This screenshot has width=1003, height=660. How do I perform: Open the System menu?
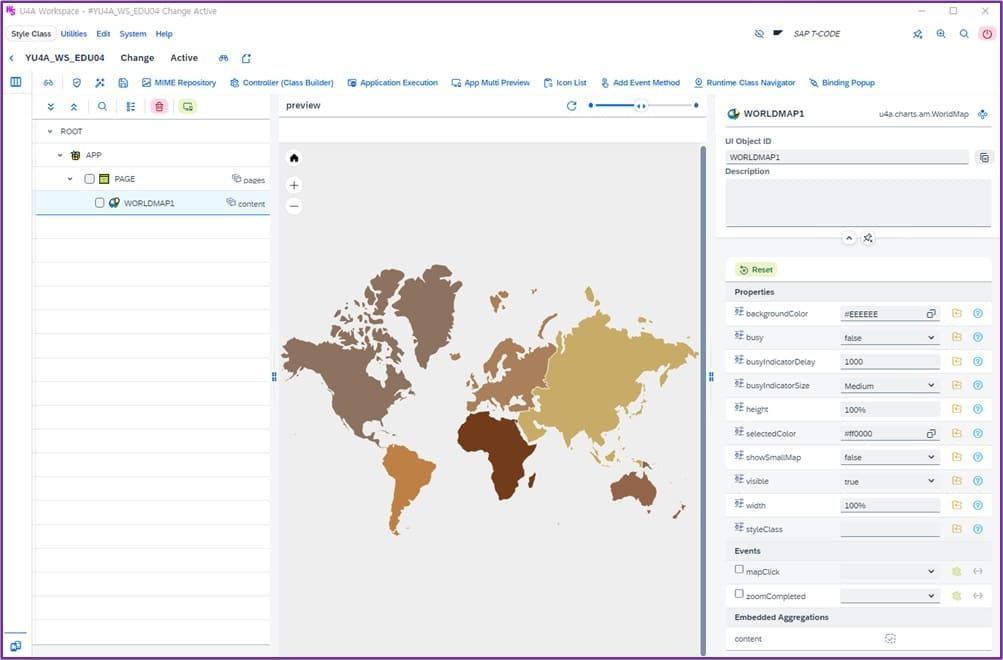(133, 34)
